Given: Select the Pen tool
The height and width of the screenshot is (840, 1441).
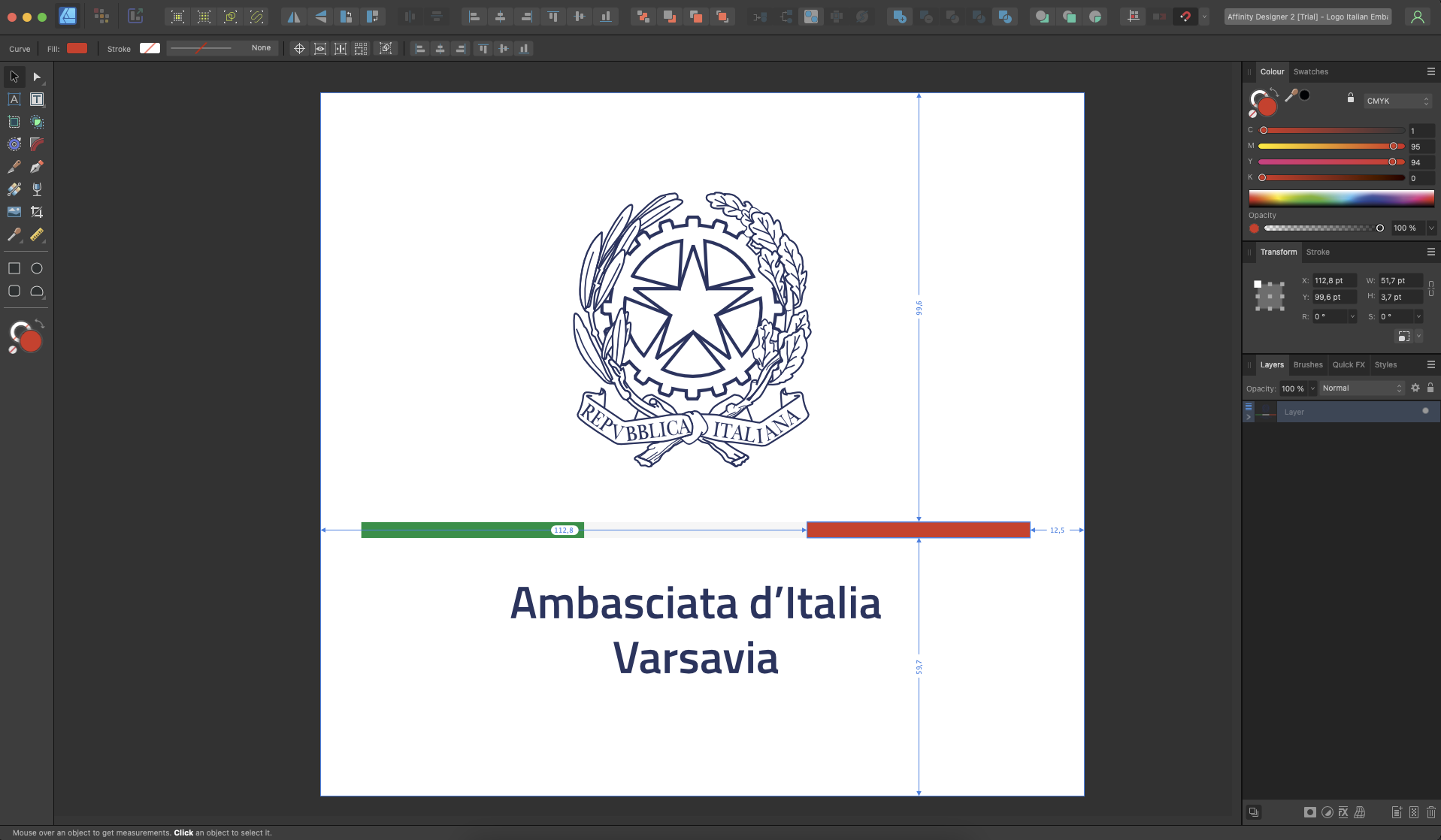Looking at the screenshot, I should click(37, 167).
